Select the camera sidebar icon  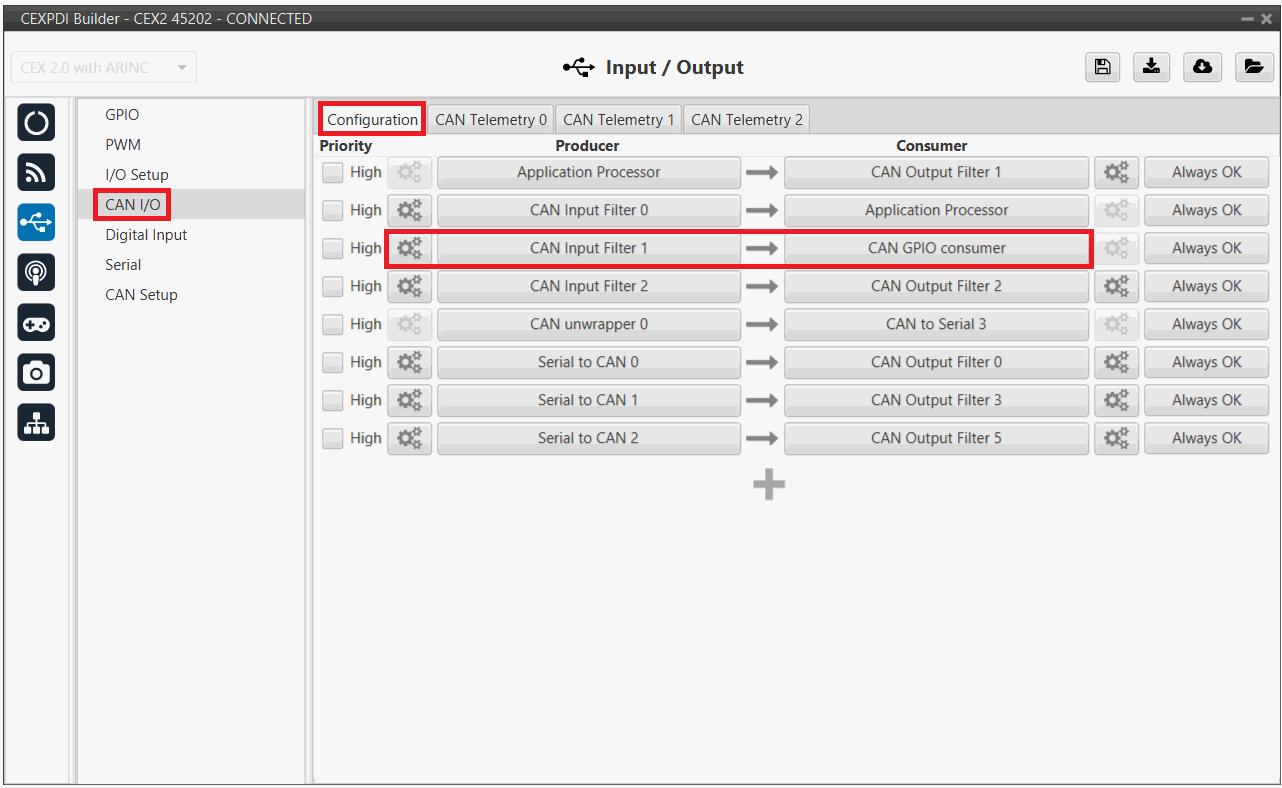click(x=36, y=373)
